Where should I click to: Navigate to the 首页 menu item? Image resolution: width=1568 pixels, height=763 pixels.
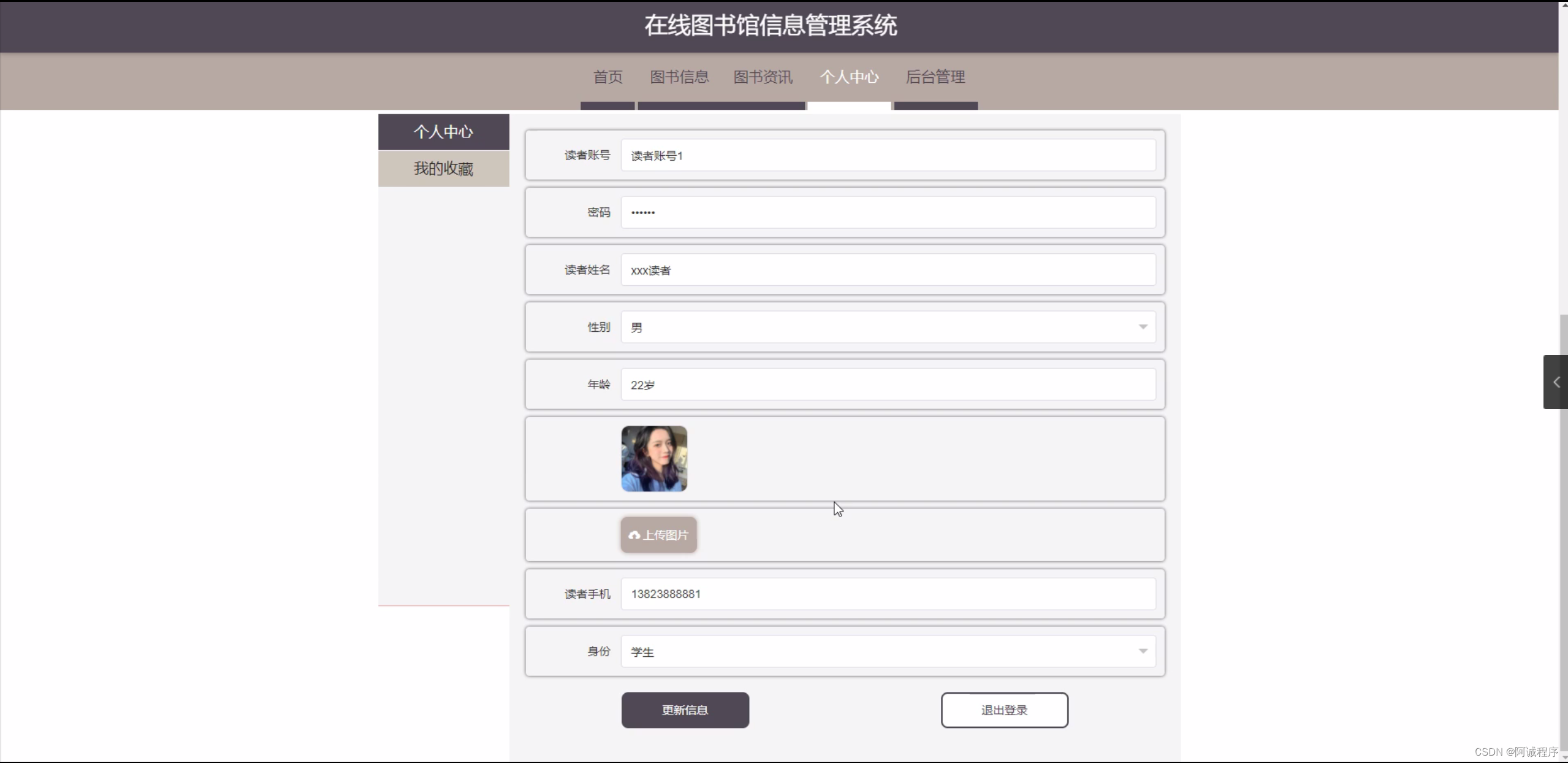coord(606,76)
